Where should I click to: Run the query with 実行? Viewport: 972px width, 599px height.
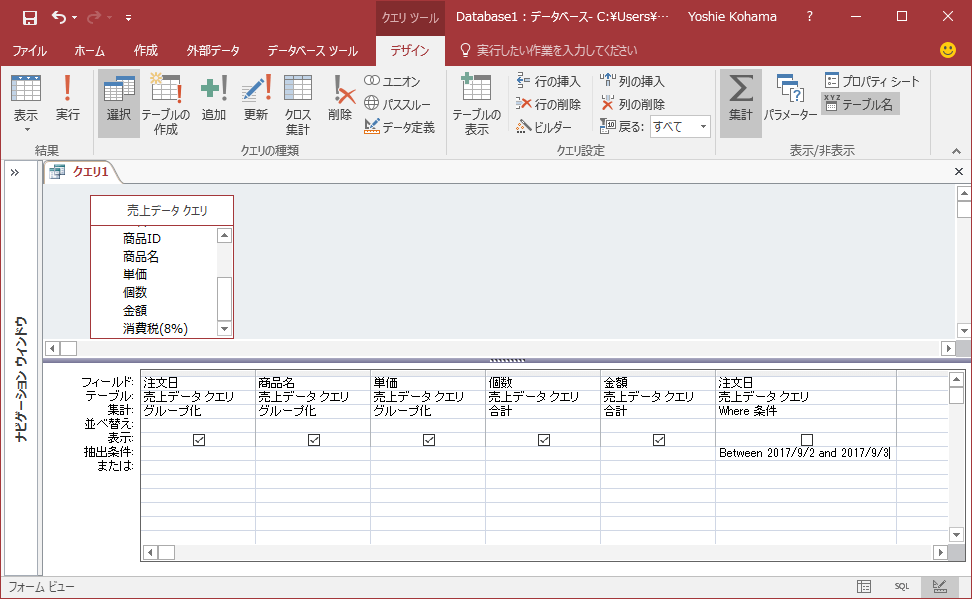[x=68, y=98]
